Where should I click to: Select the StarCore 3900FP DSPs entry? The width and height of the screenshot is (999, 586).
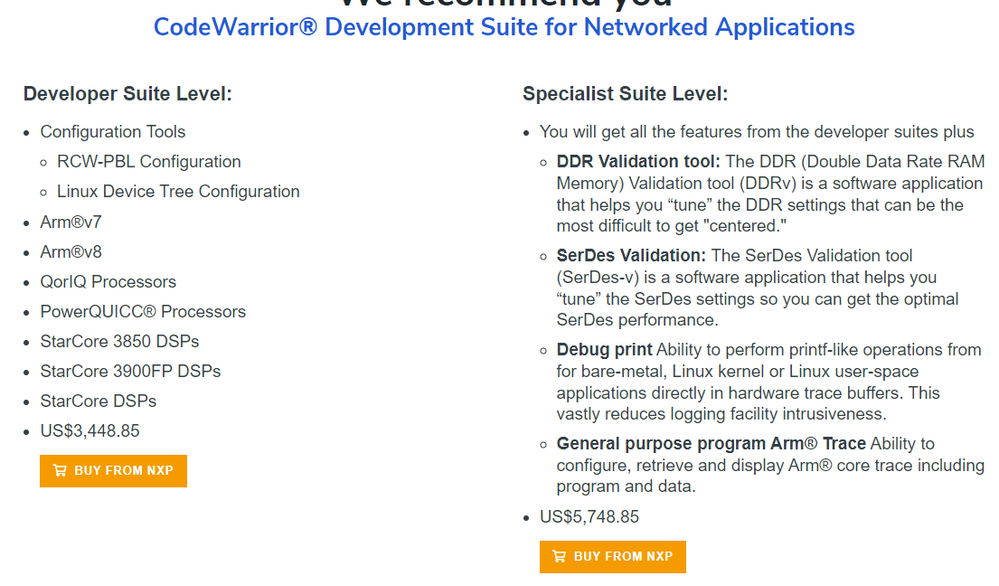[130, 371]
